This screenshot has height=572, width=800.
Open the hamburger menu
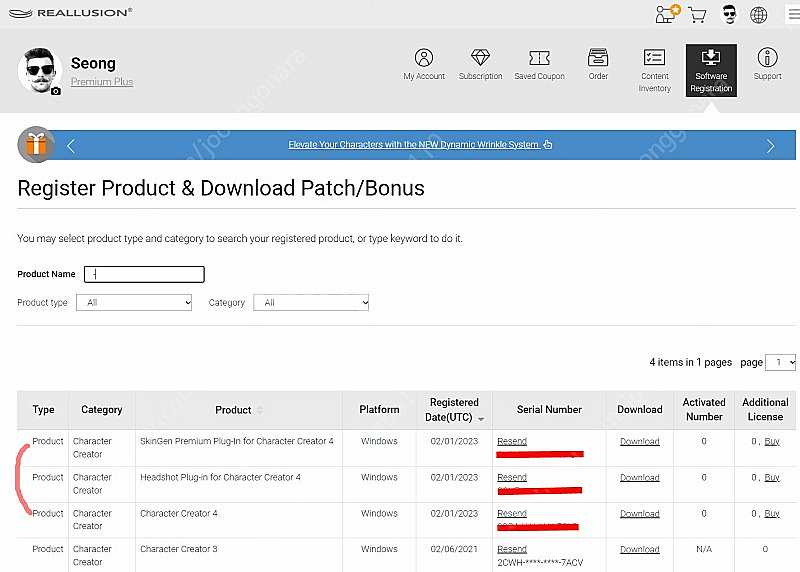[793, 14]
